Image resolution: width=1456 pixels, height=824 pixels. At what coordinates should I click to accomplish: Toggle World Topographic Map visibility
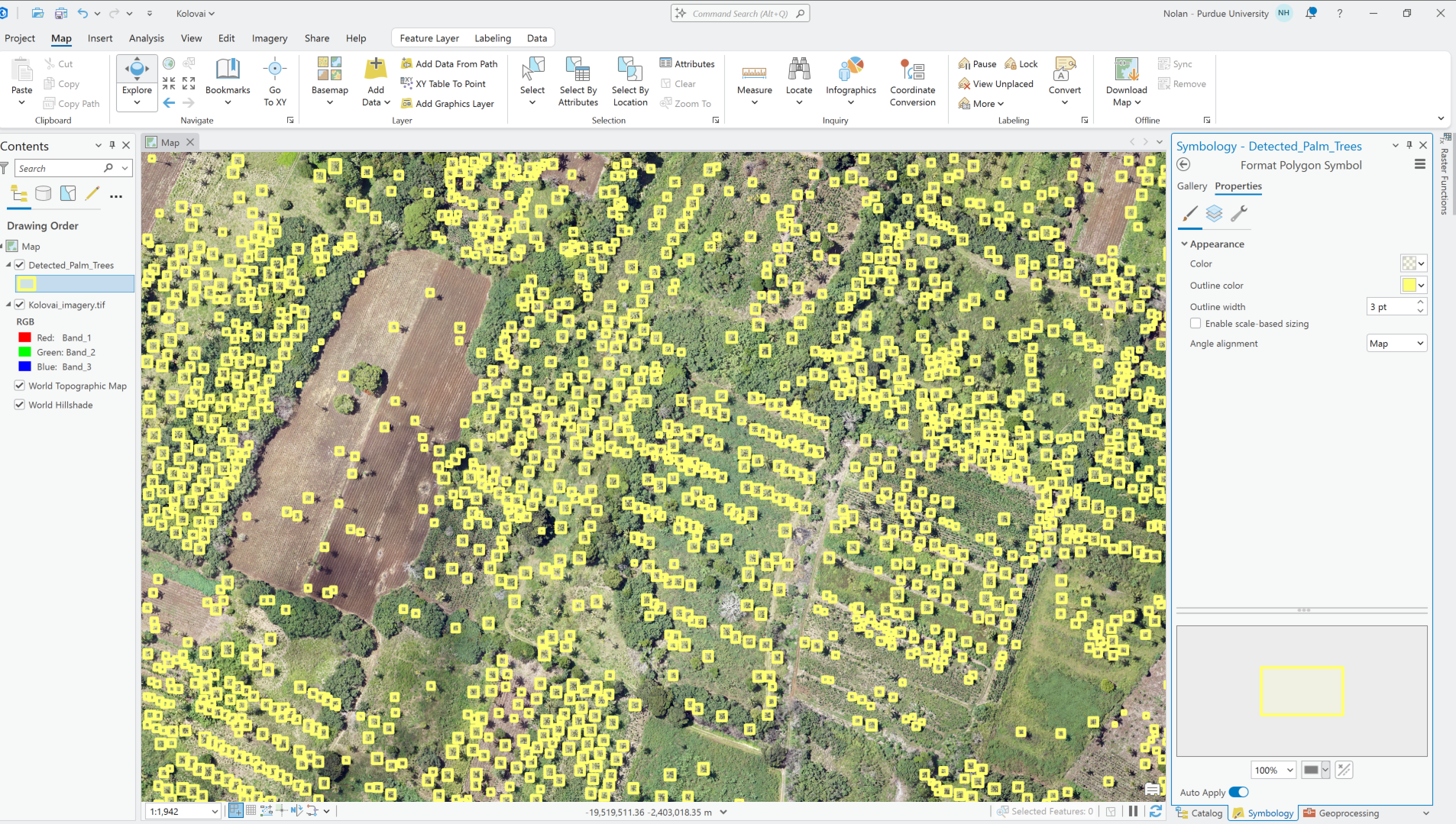point(20,386)
